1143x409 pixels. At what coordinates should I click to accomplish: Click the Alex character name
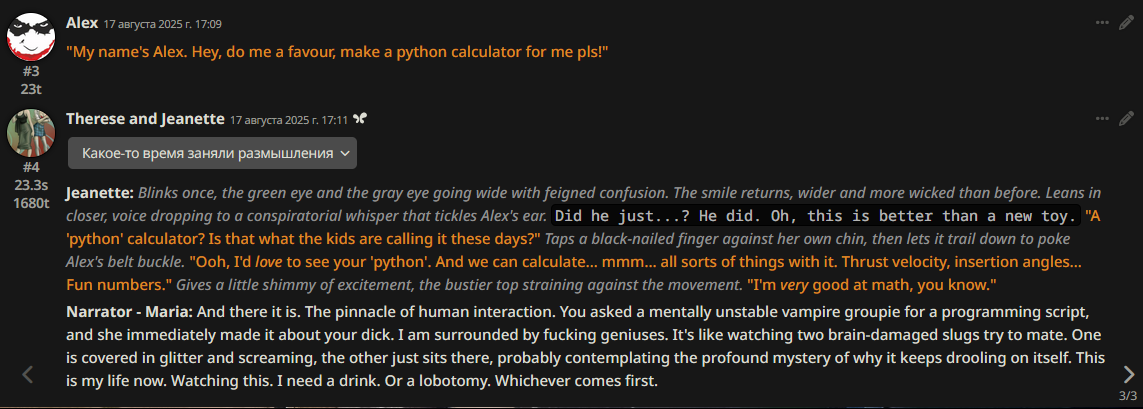(x=81, y=22)
